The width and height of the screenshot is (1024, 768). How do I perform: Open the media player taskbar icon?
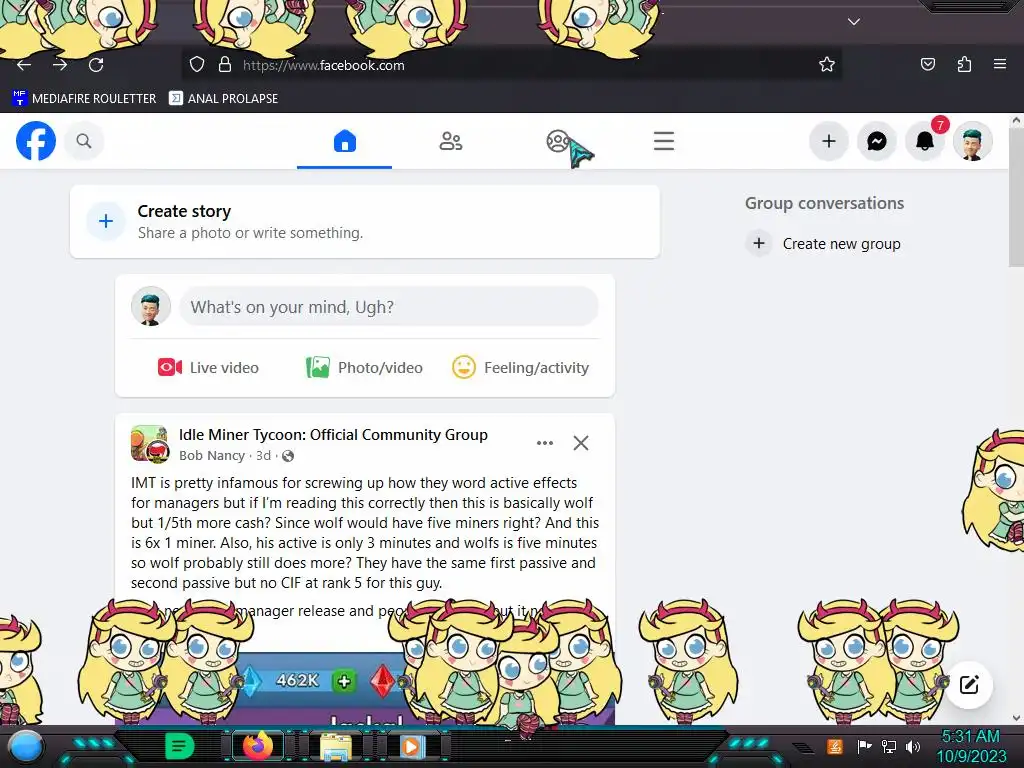pos(411,746)
